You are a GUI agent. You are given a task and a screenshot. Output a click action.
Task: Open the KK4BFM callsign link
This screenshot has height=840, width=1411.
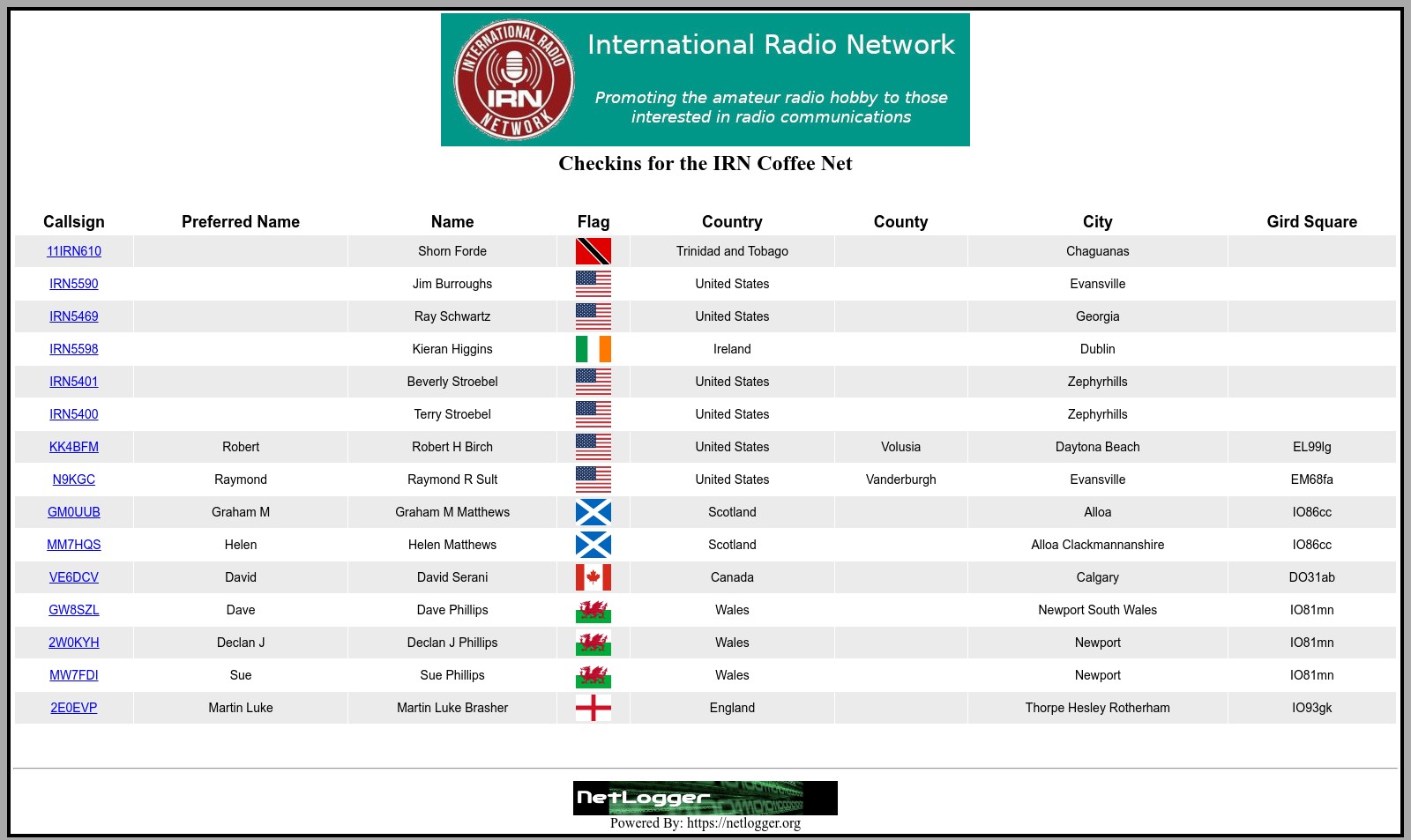click(74, 447)
